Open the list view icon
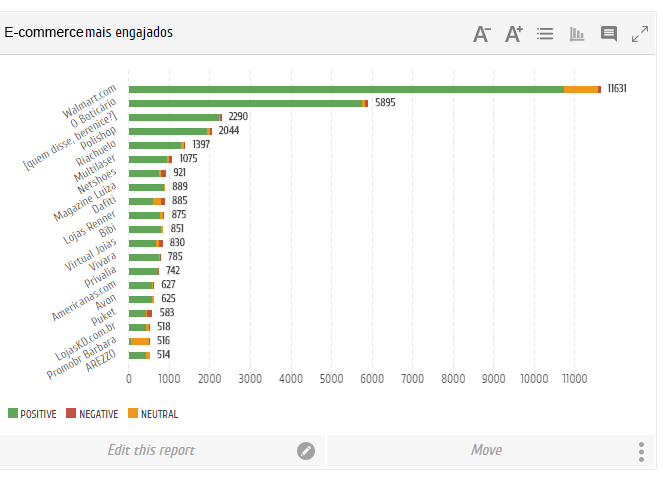This screenshot has height=482, width=663. pyautogui.click(x=545, y=34)
